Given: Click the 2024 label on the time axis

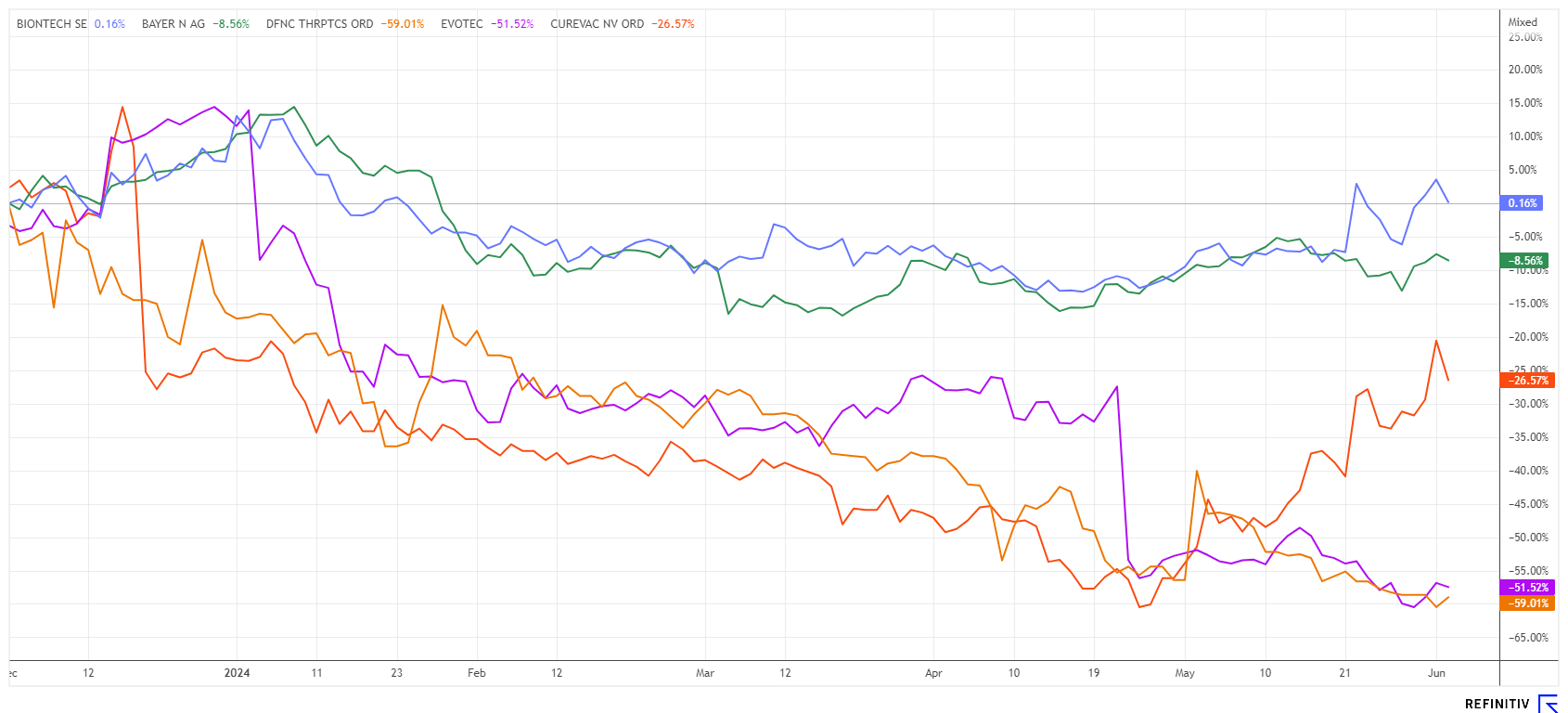Looking at the screenshot, I should (237, 673).
